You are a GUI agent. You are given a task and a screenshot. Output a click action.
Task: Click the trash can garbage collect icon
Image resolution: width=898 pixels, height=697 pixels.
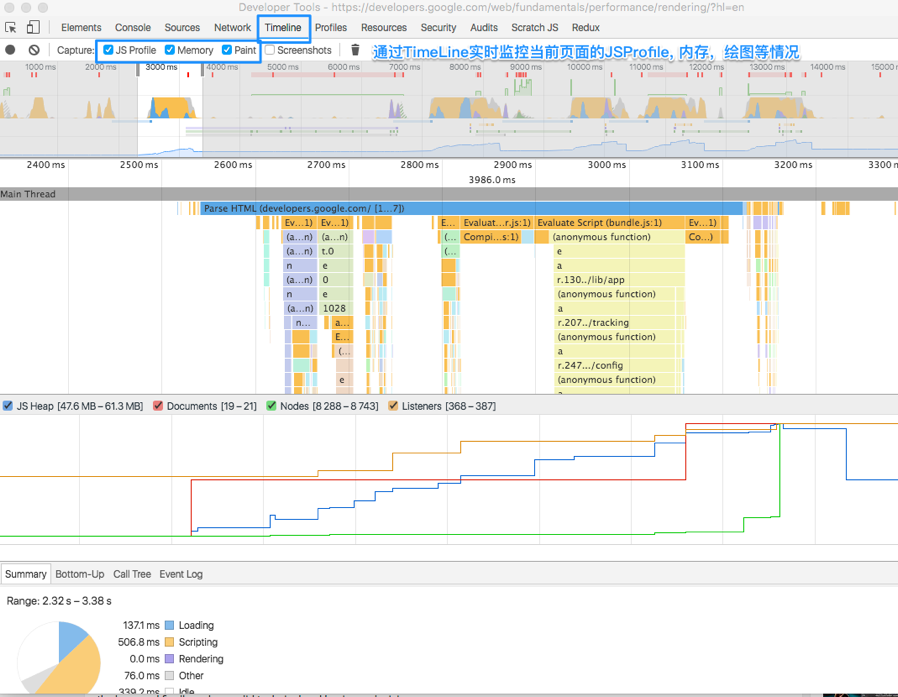(355, 50)
